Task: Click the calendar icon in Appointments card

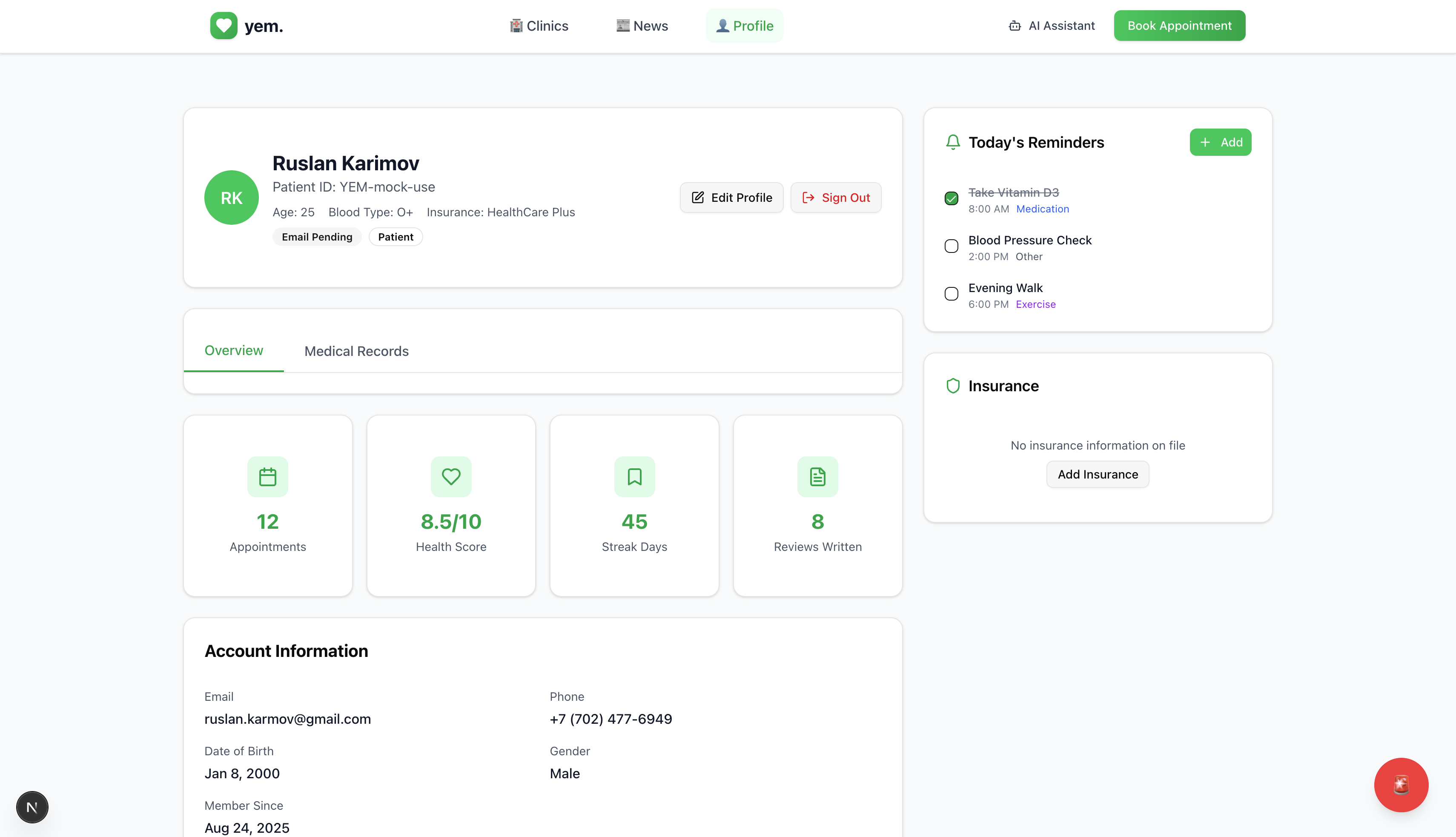Action: pos(267,476)
